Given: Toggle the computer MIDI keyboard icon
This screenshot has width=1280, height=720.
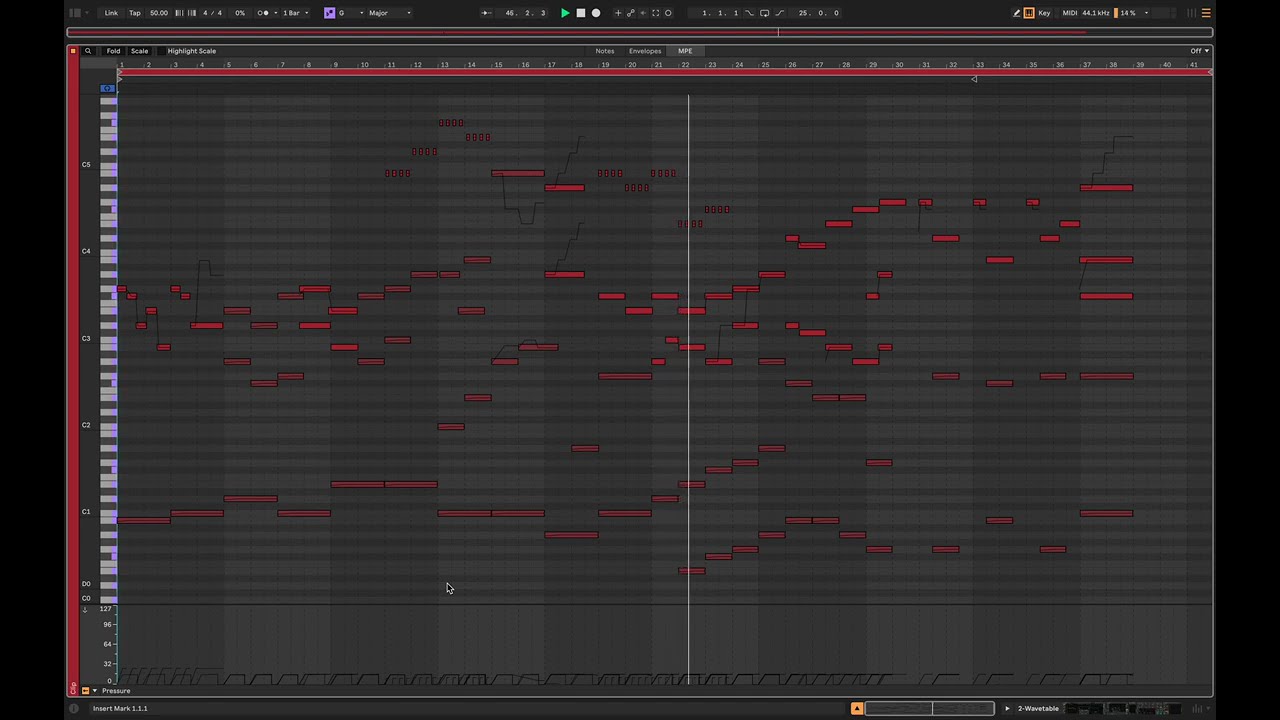Looking at the screenshot, I should pos(1029,13).
